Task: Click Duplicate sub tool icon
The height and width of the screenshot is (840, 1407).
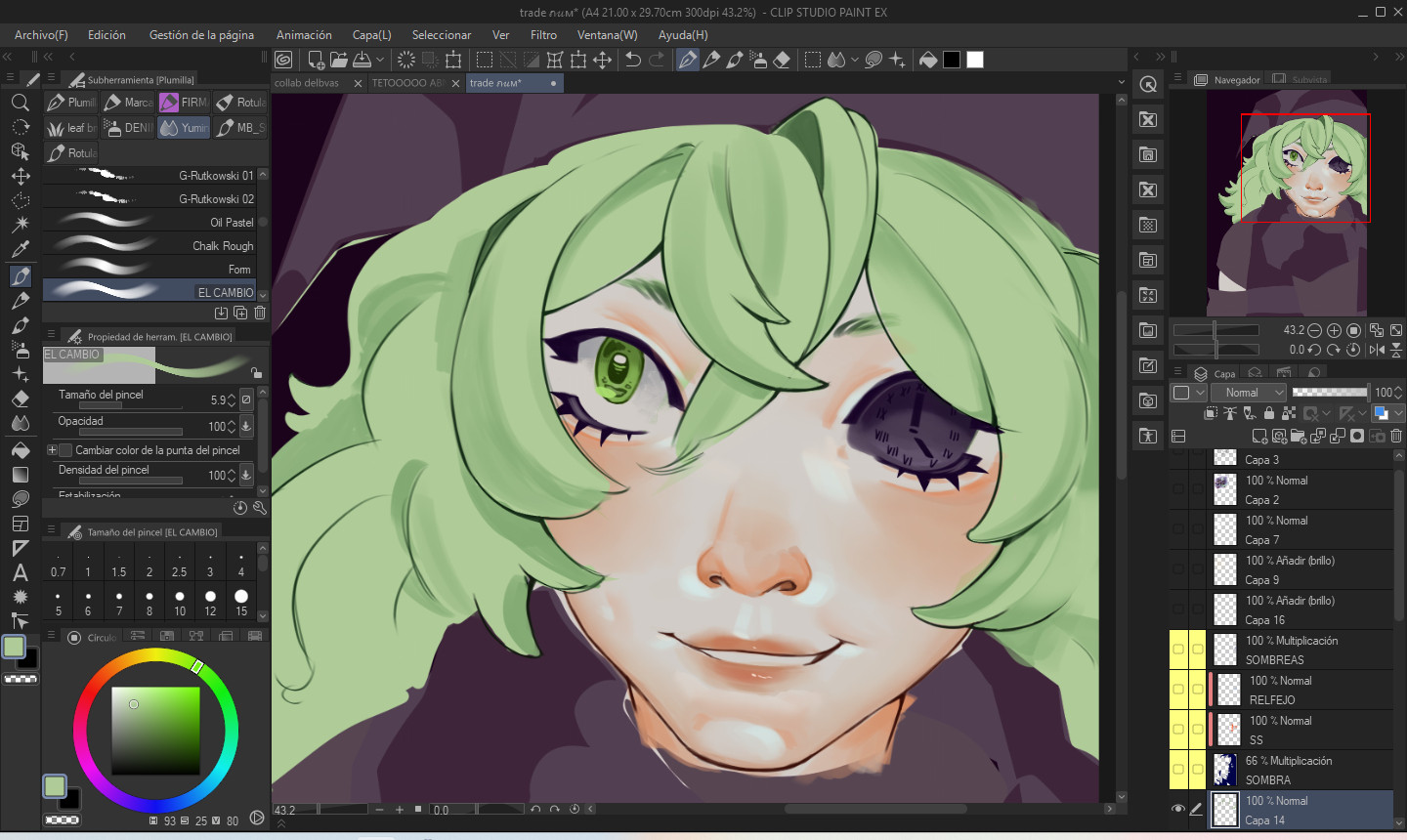Action: [x=240, y=313]
